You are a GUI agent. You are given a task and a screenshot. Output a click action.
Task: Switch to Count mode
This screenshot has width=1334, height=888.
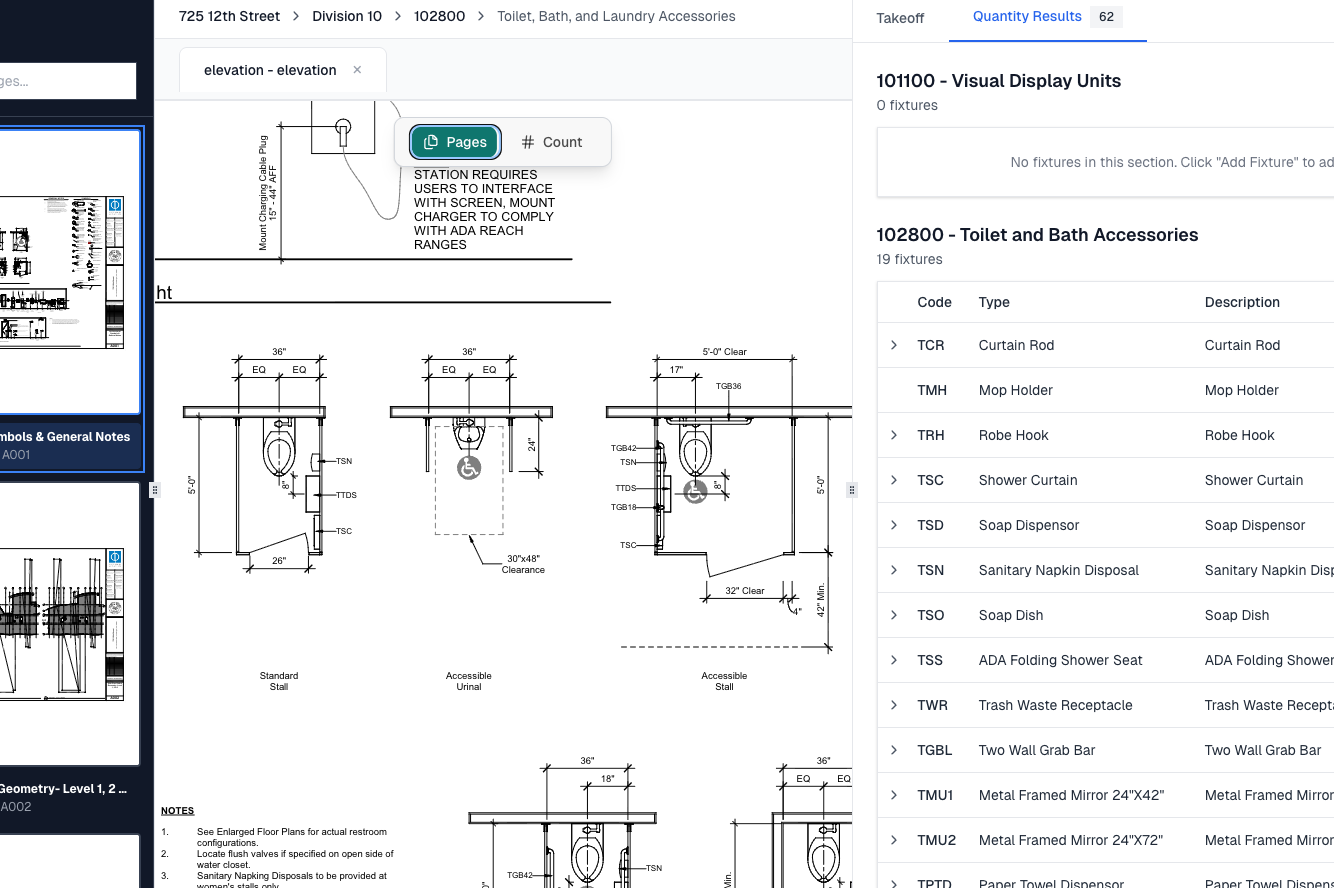coord(552,142)
